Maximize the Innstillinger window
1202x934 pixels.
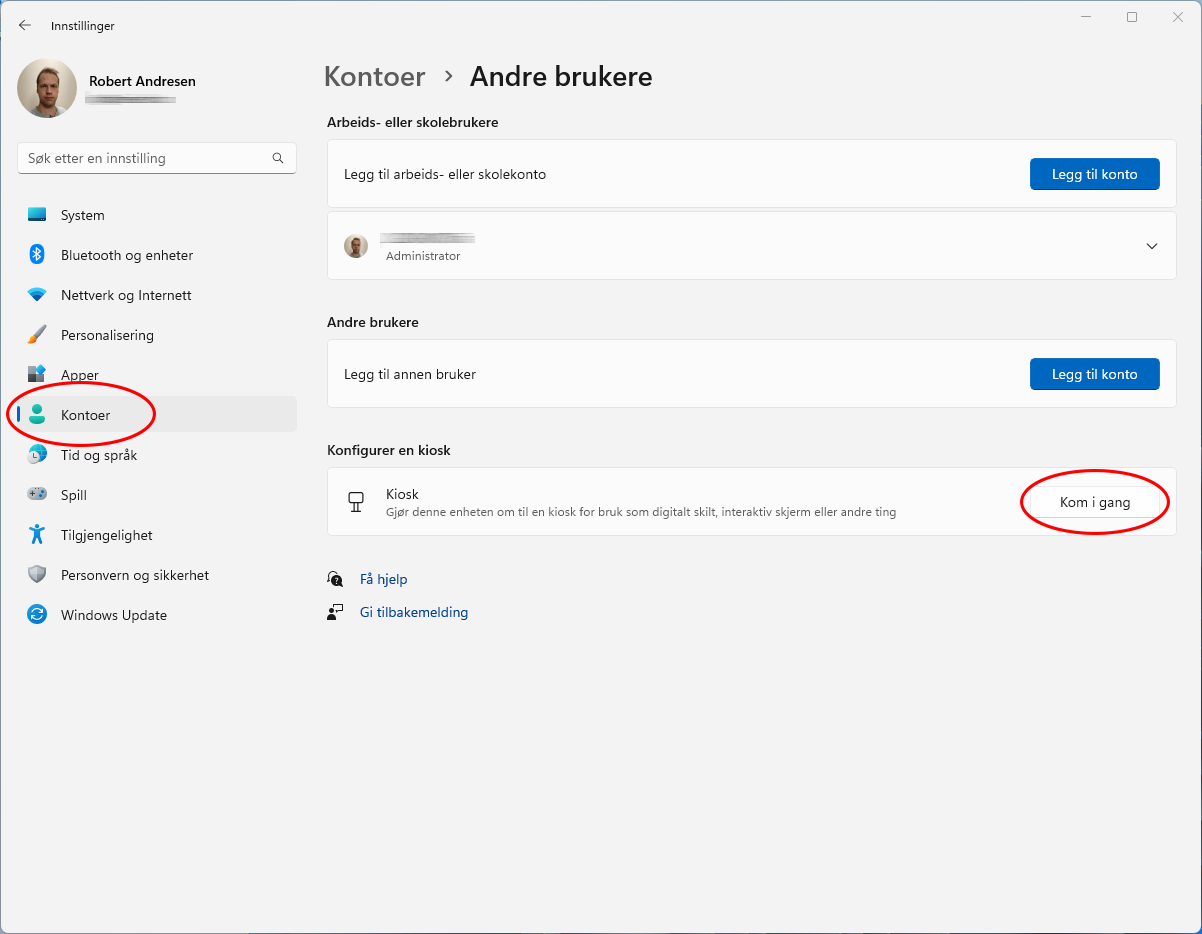pyautogui.click(x=1132, y=17)
